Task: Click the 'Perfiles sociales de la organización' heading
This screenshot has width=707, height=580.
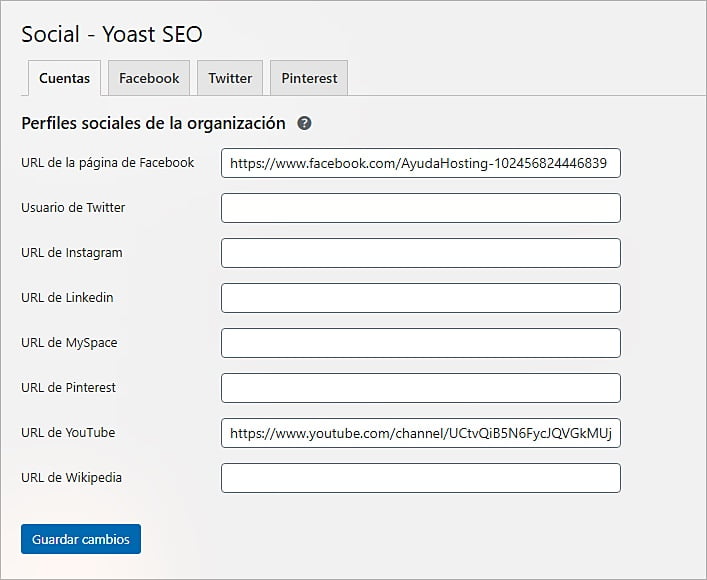Action: point(153,124)
